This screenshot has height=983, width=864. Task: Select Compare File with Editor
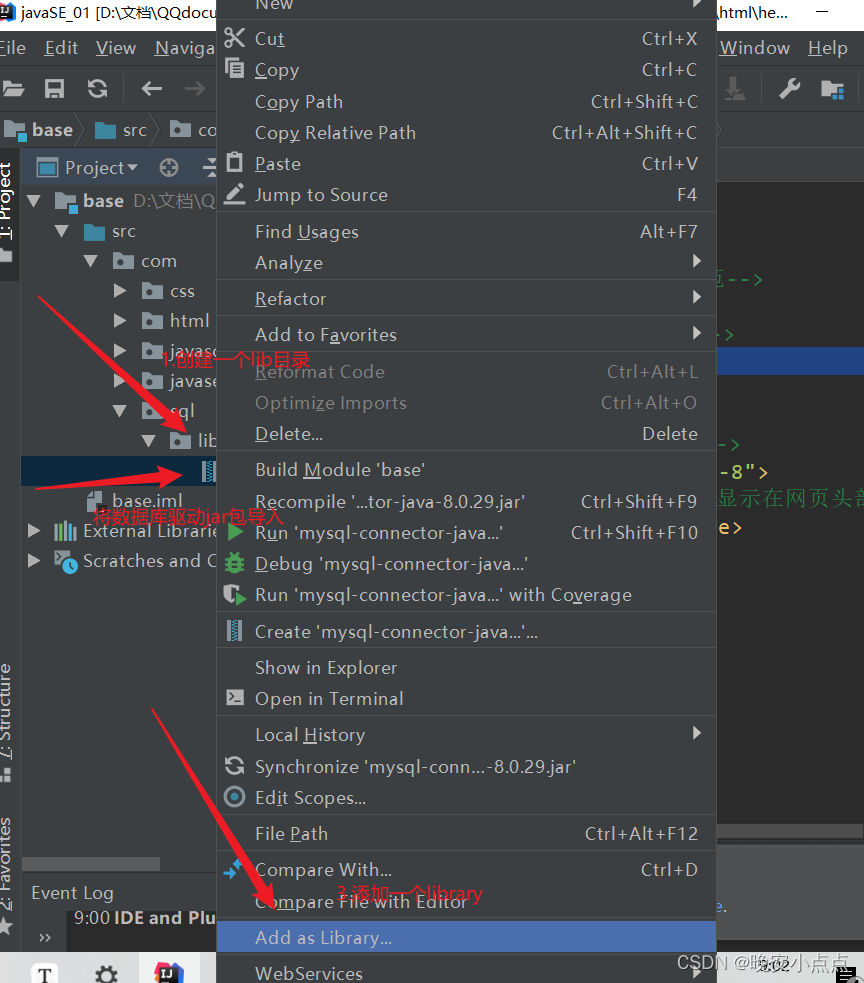coord(466,901)
